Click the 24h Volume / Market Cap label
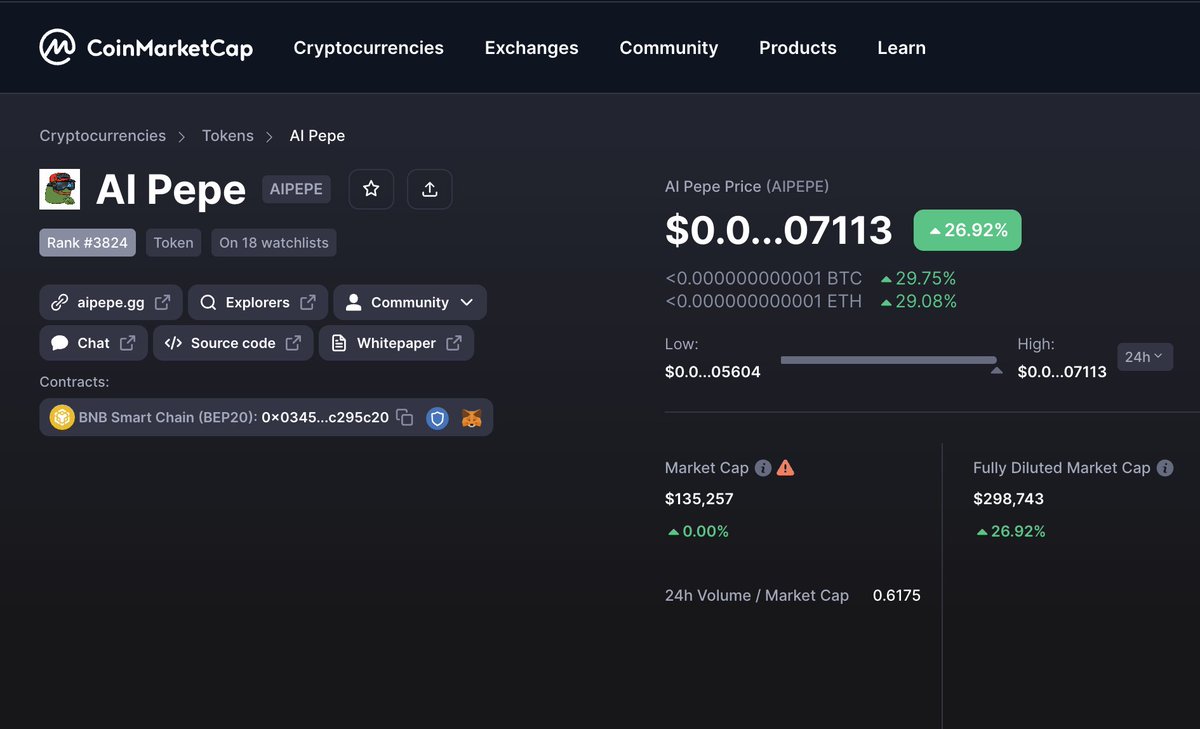This screenshot has height=729, width=1200. 757,595
